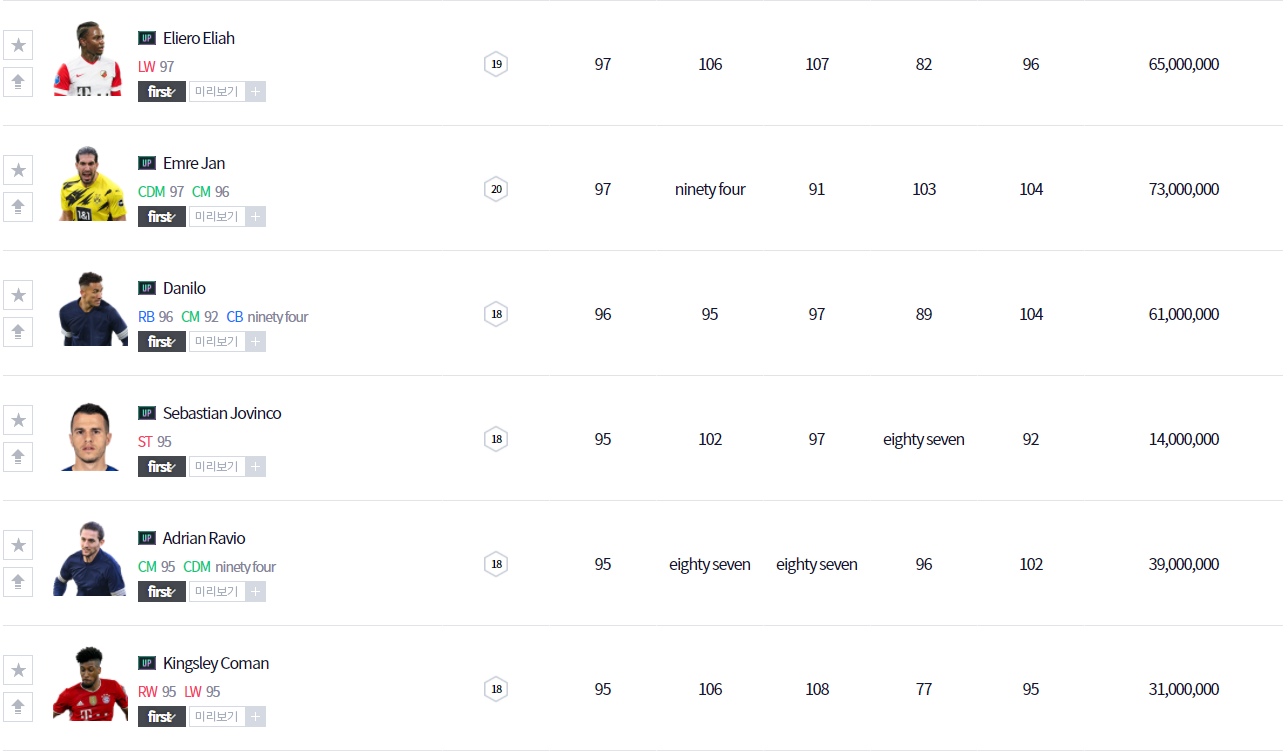Star Kingsley Coman as a favorite
Screen dimensions: 1286x756
click(18, 670)
